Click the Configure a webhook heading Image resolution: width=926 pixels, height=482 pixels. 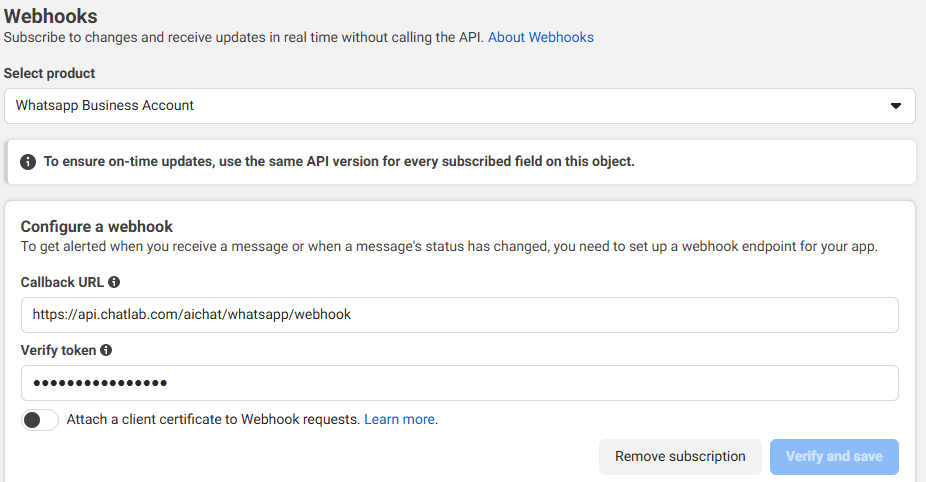click(x=97, y=226)
